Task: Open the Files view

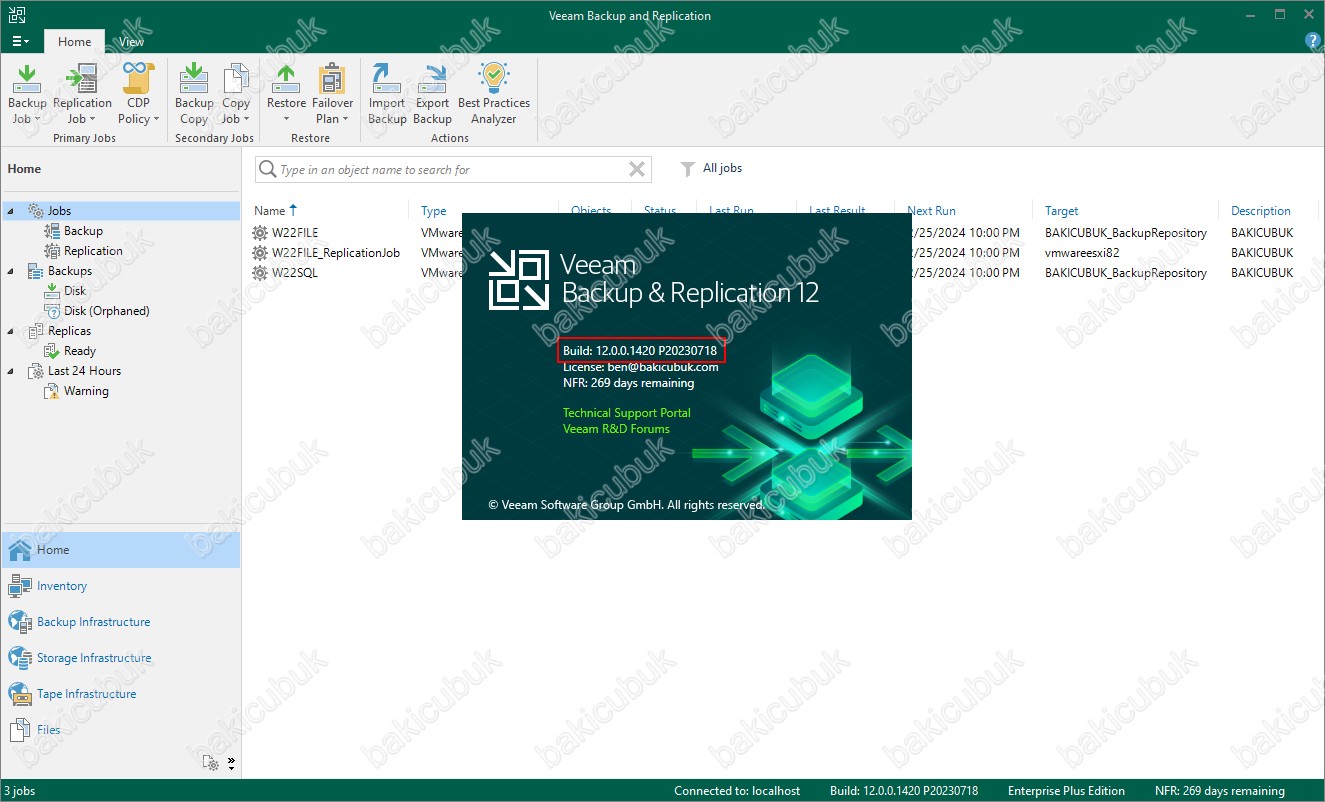Action: pyautogui.click(x=48, y=730)
